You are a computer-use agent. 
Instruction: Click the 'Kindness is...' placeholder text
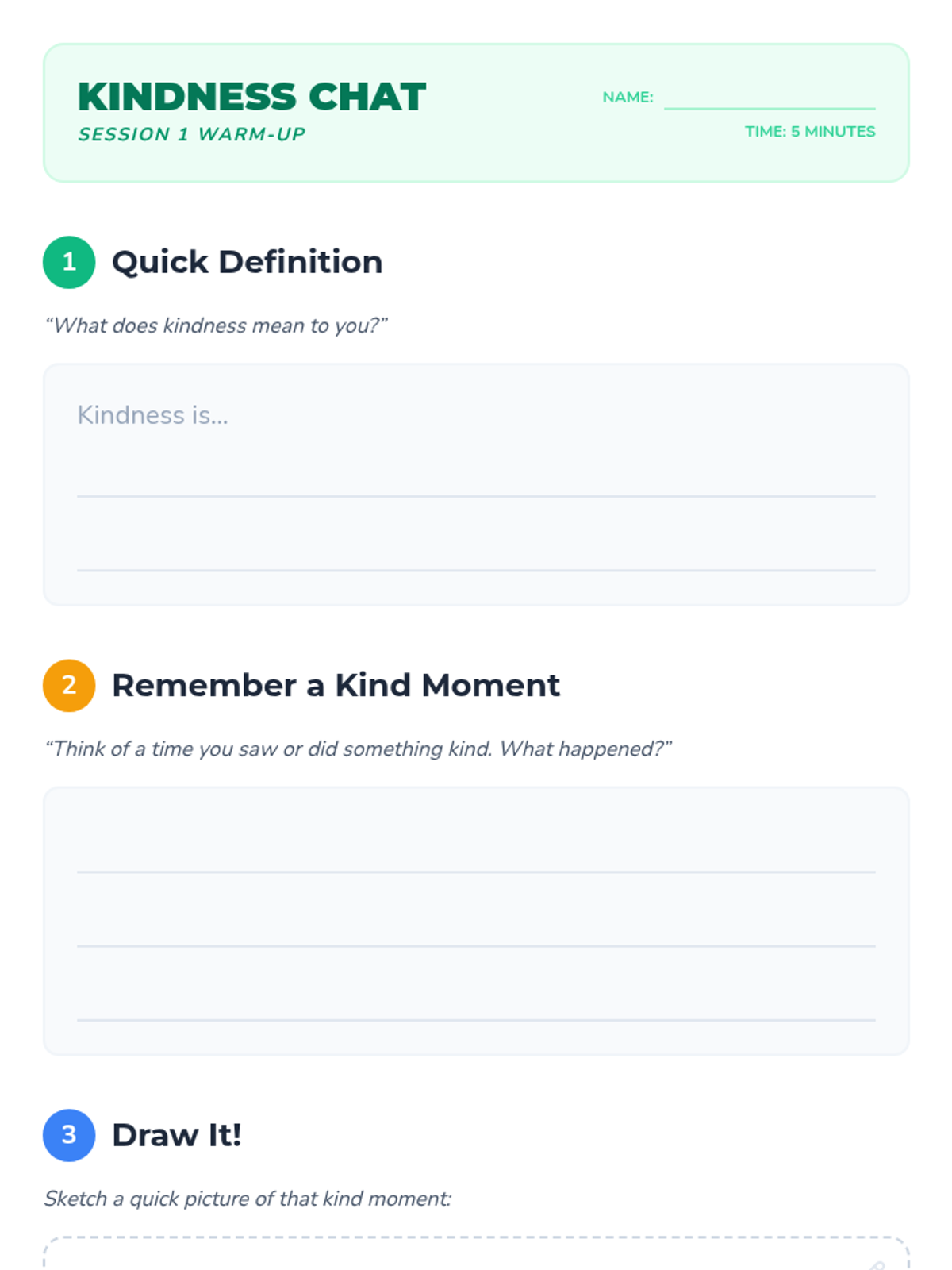point(152,414)
